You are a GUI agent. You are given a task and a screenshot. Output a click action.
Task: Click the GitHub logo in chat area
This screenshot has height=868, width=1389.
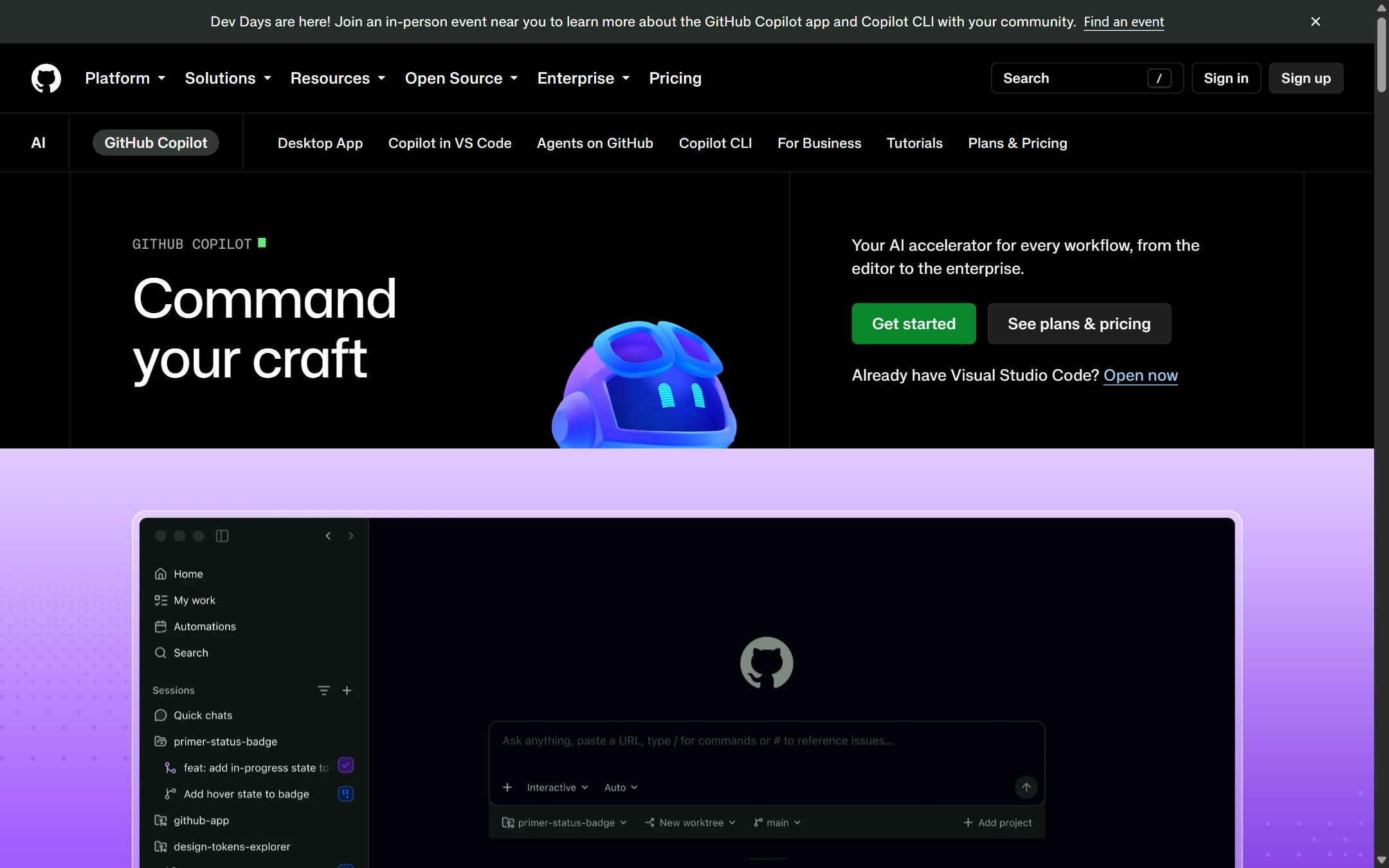[767, 662]
